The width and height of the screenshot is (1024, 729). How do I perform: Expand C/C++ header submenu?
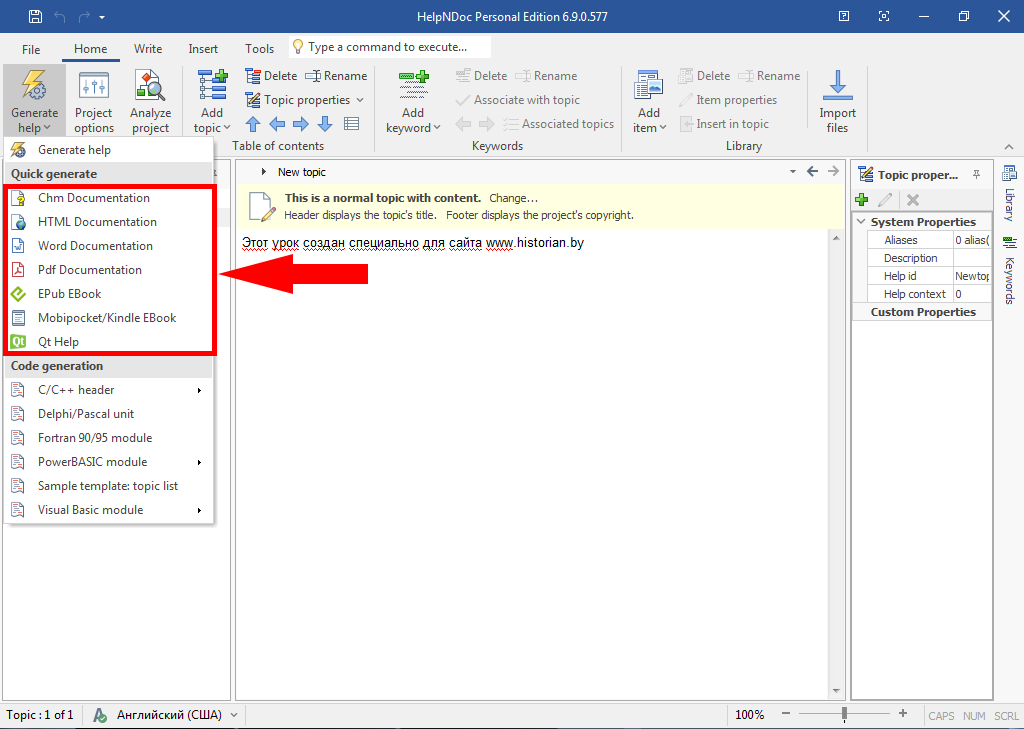108,390
